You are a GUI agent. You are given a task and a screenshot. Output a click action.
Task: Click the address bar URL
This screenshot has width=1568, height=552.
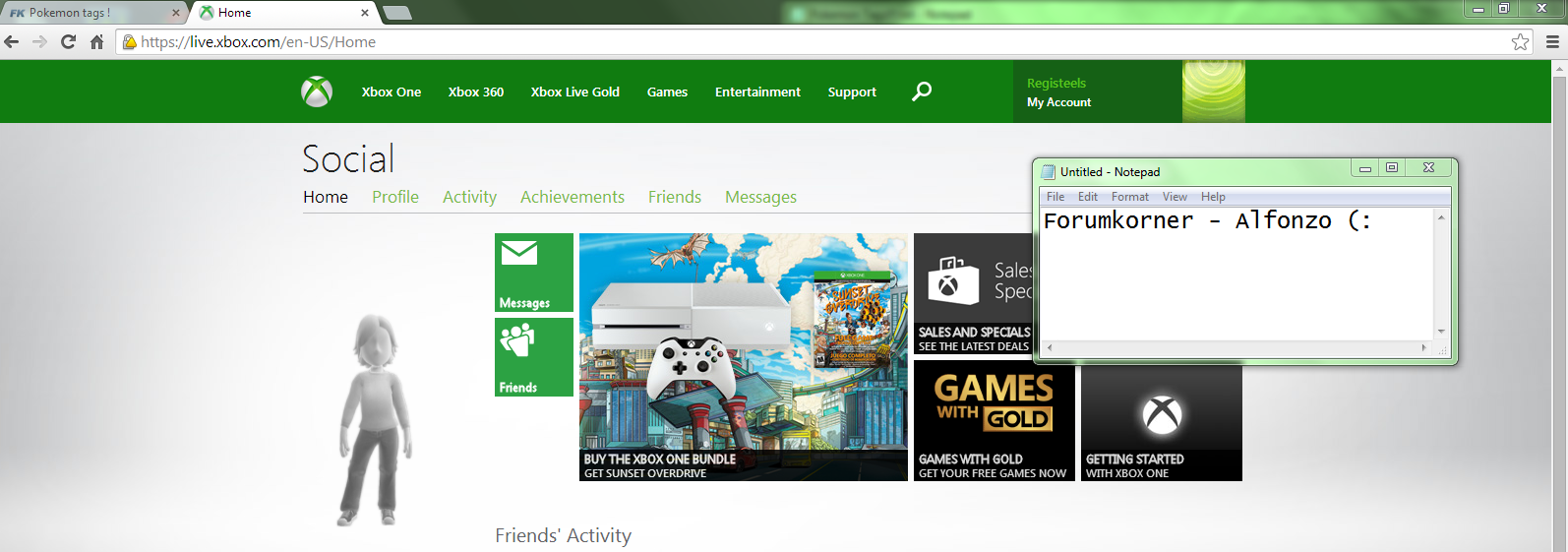point(259,41)
